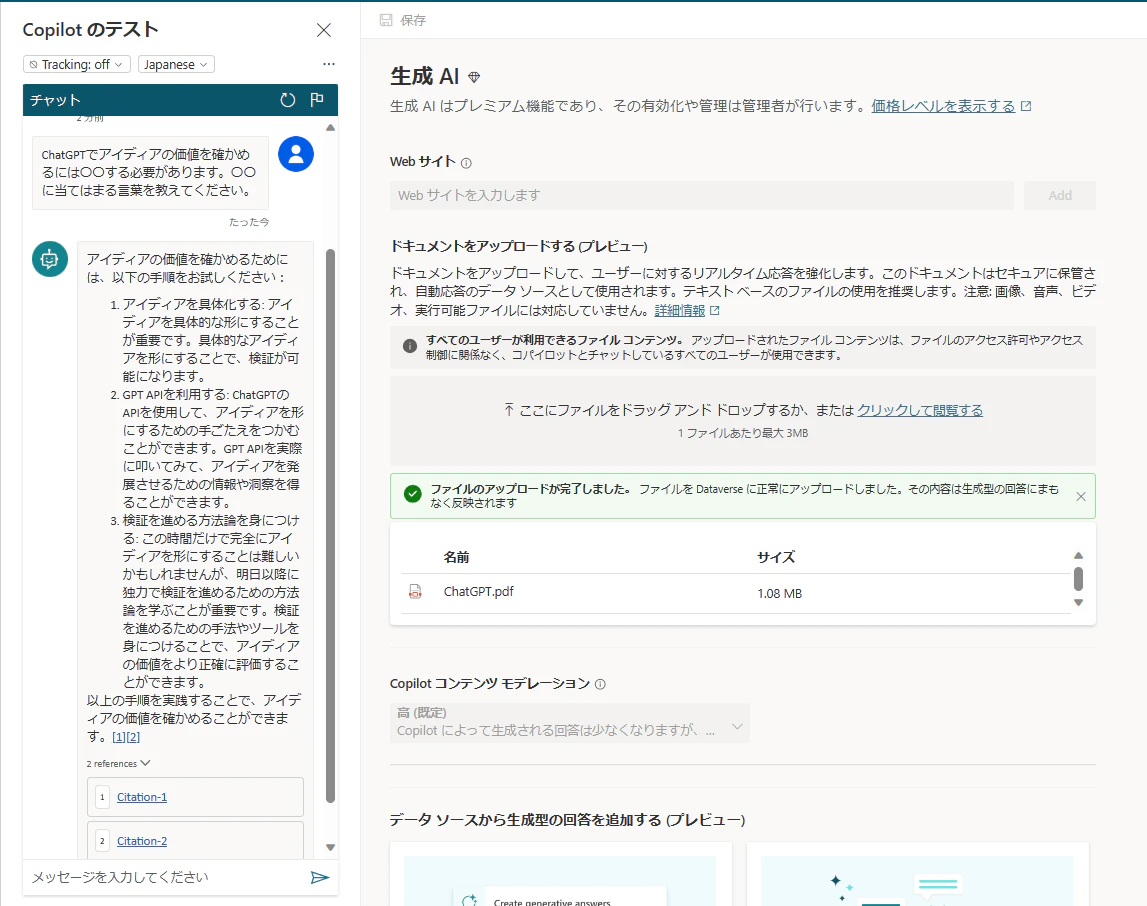Screen dimensions: 1147x906
Task: Click the PDF file icon for ChatGPT.pdf
Action: (415, 592)
